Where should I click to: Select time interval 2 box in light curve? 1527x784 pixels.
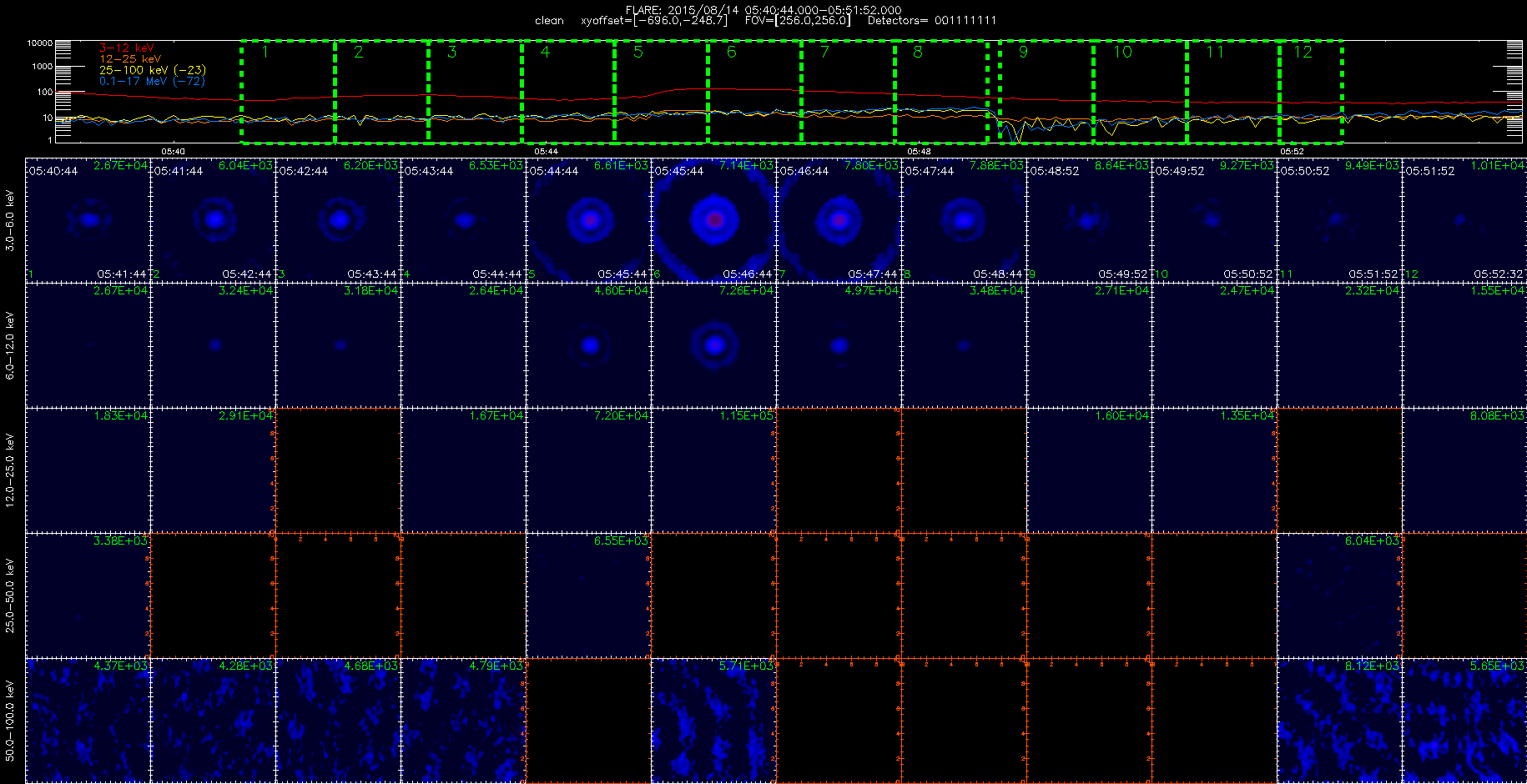coord(381,92)
